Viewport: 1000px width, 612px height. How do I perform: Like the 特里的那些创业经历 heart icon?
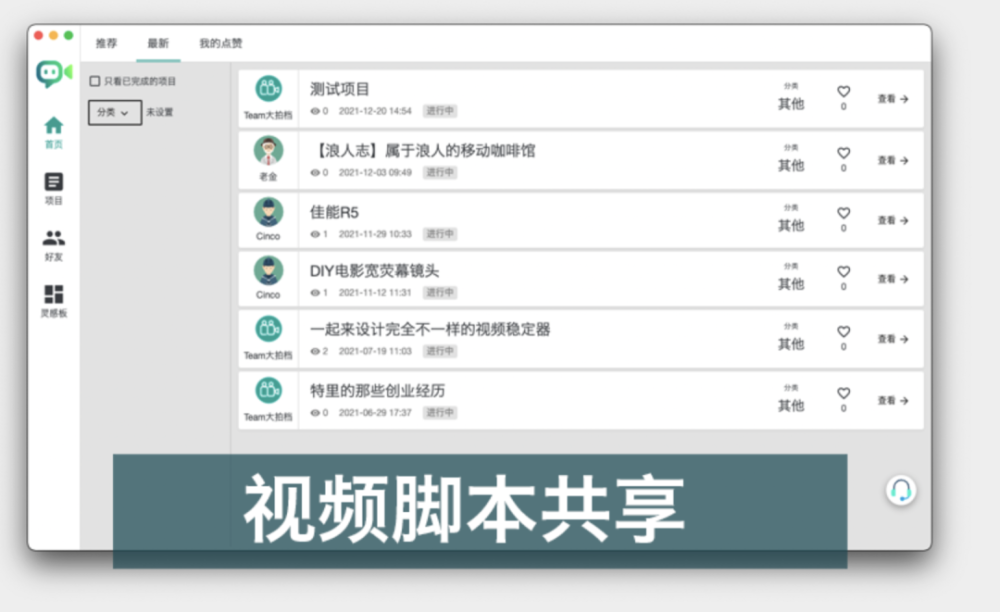point(844,393)
